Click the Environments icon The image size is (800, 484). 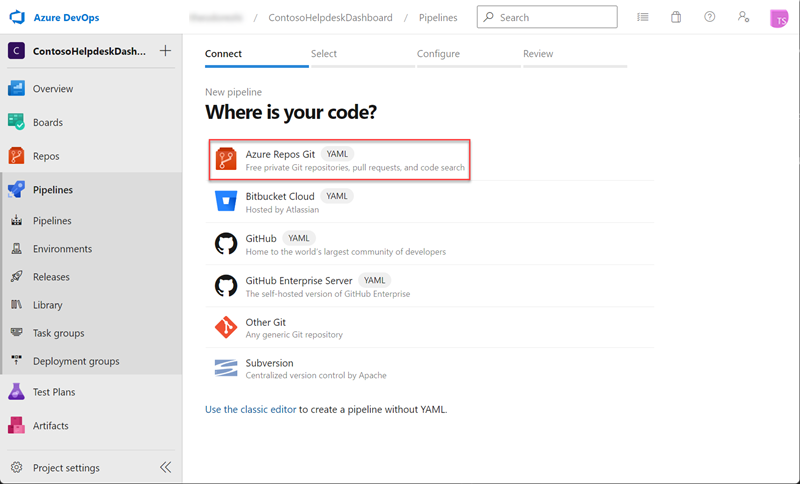coord(17,248)
